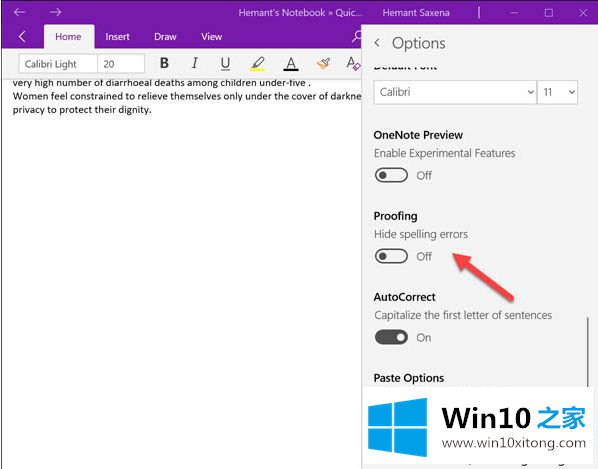Turn off Capitalize first letter switch

(391, 337)
